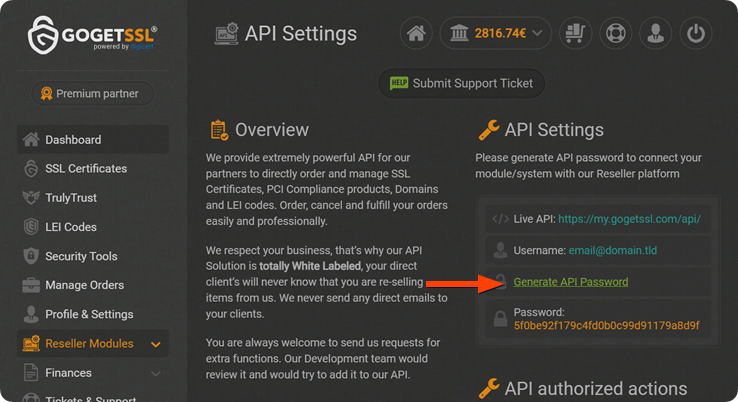Open the home icon in header
738x402 pixels.
pos(416,33)
